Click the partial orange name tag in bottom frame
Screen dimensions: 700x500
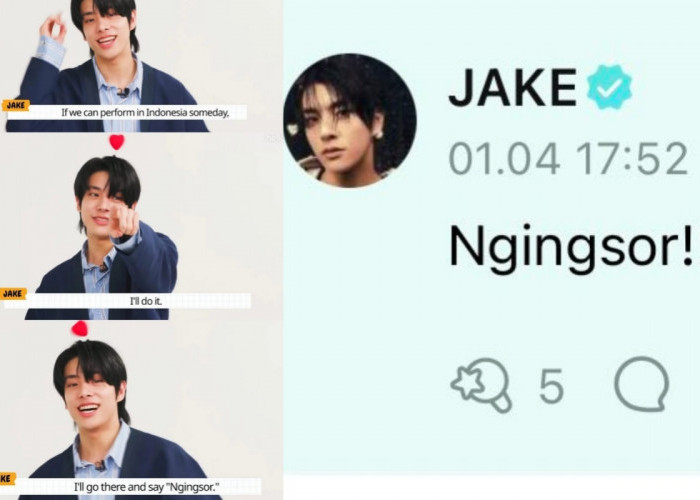pyautogui.click(x=8, y=479)
